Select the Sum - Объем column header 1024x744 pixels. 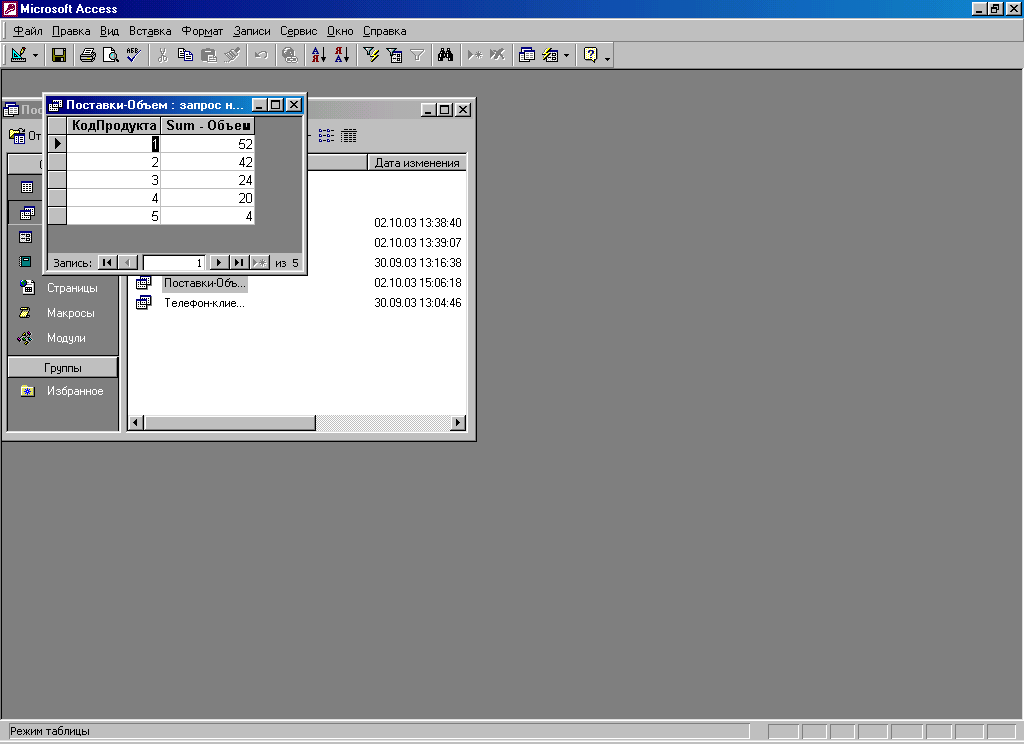coord(208,125)
